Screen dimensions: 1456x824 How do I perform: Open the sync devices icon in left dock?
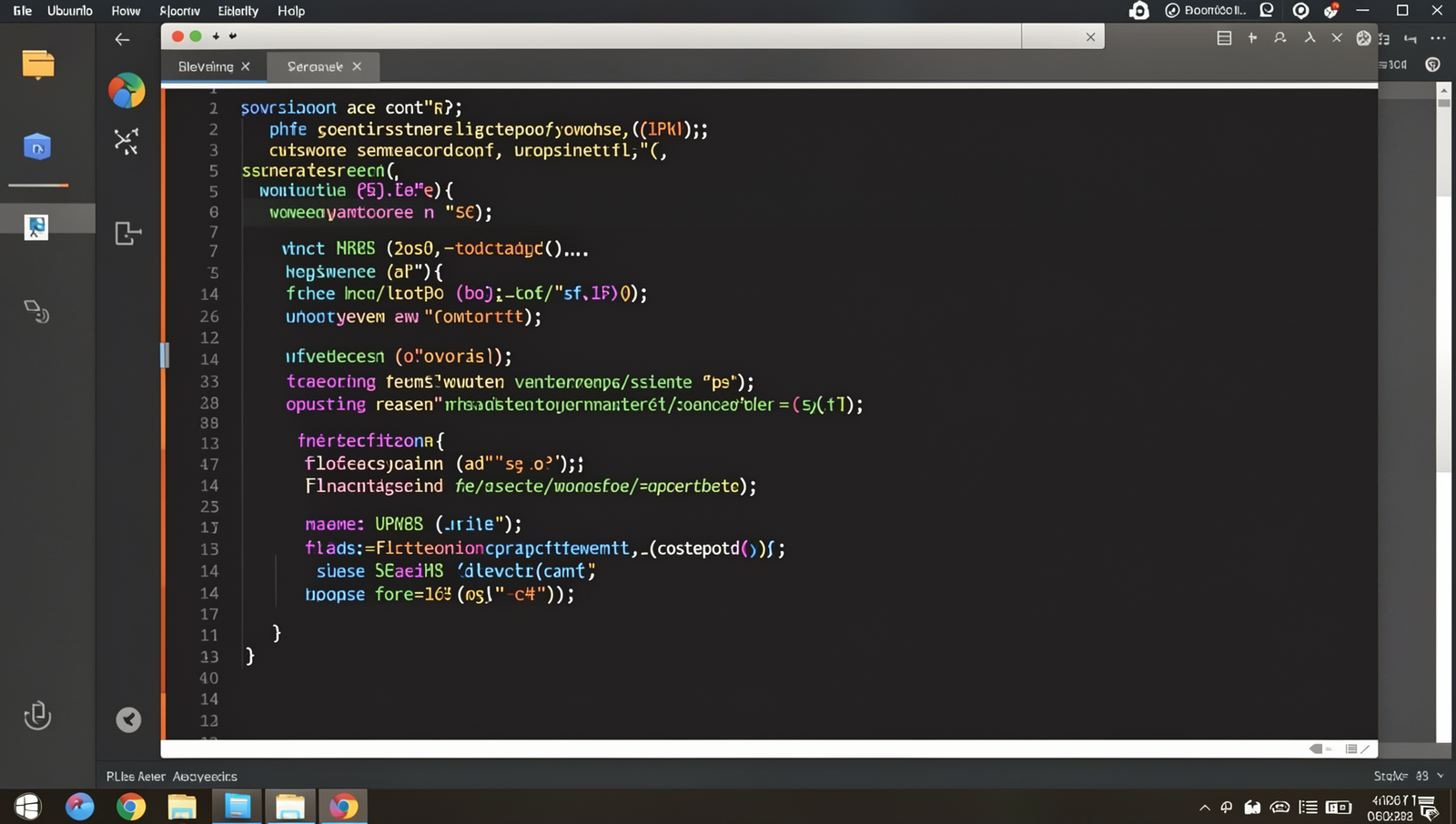click(x=36, y=312)
